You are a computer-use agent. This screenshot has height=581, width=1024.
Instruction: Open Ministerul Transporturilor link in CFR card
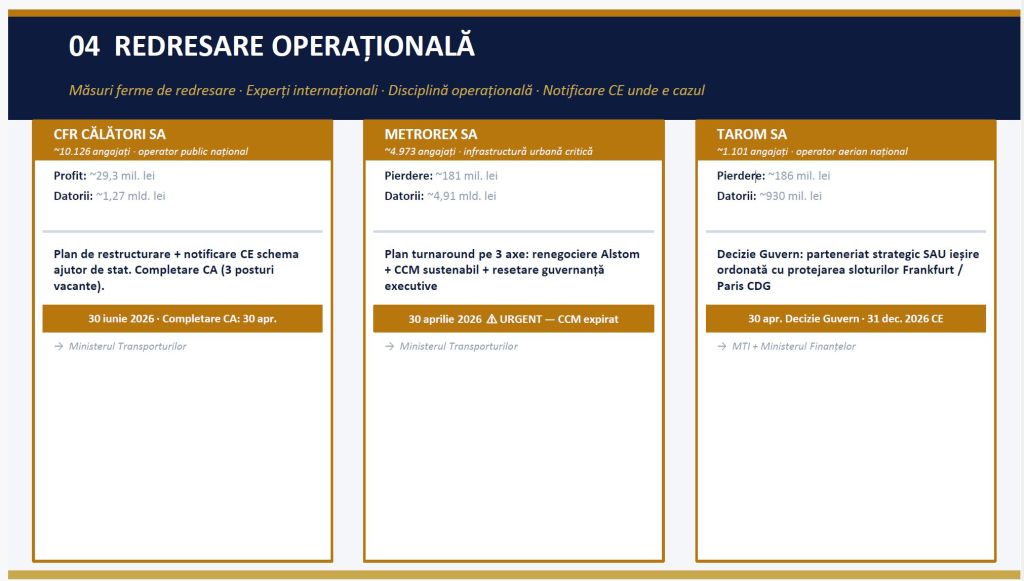(x=127, y=347)
